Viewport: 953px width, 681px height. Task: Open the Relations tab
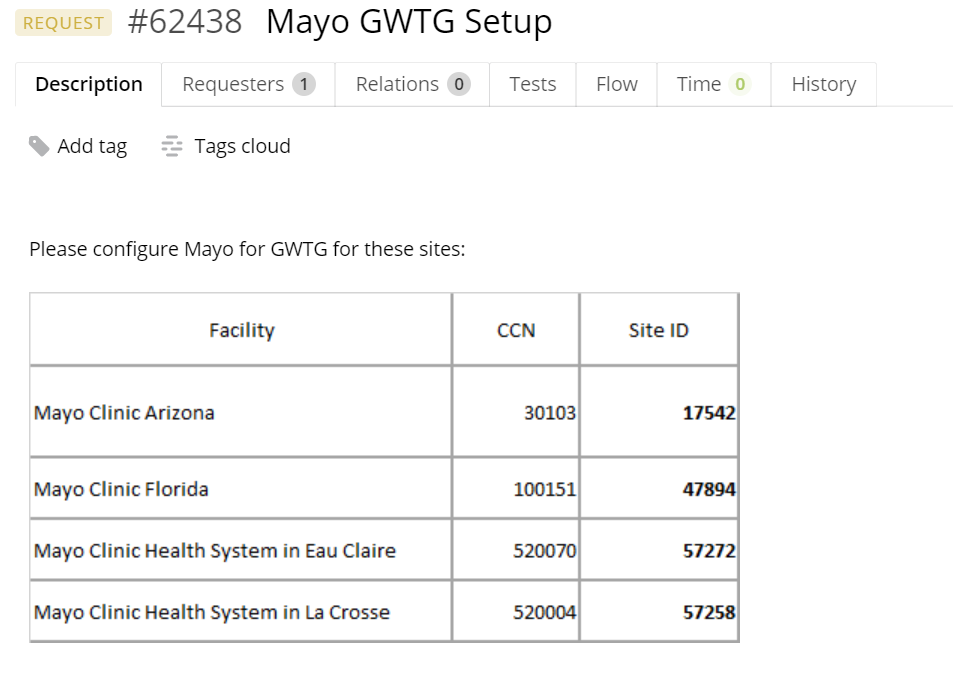pos(397,85)
